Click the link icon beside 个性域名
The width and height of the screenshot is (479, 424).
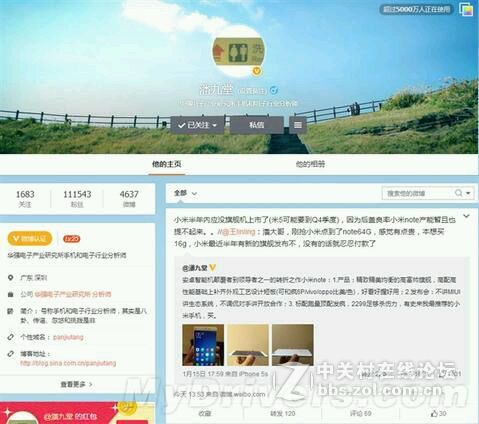point(11,337)
